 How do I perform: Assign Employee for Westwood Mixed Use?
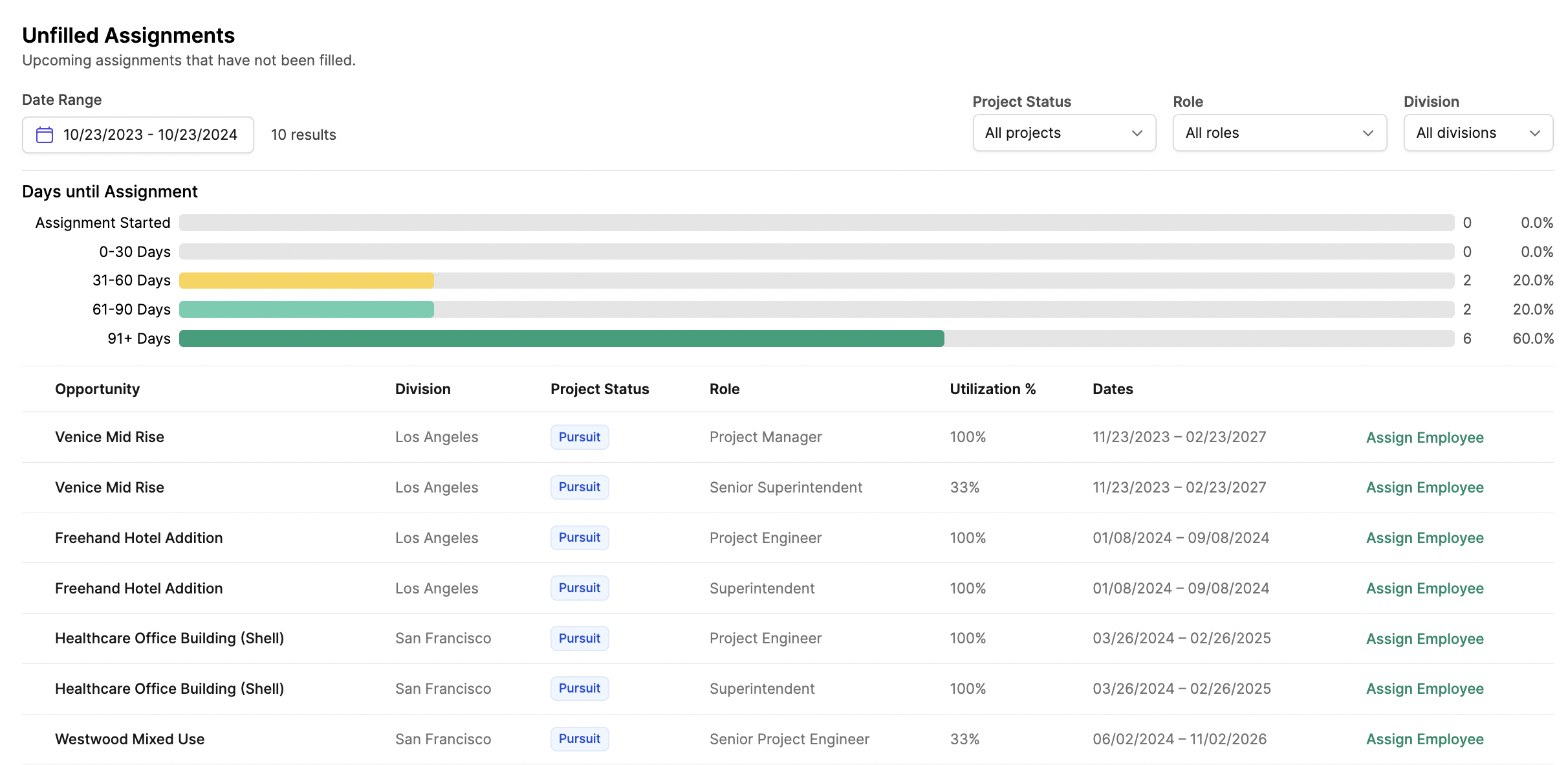pos(1424,739)
